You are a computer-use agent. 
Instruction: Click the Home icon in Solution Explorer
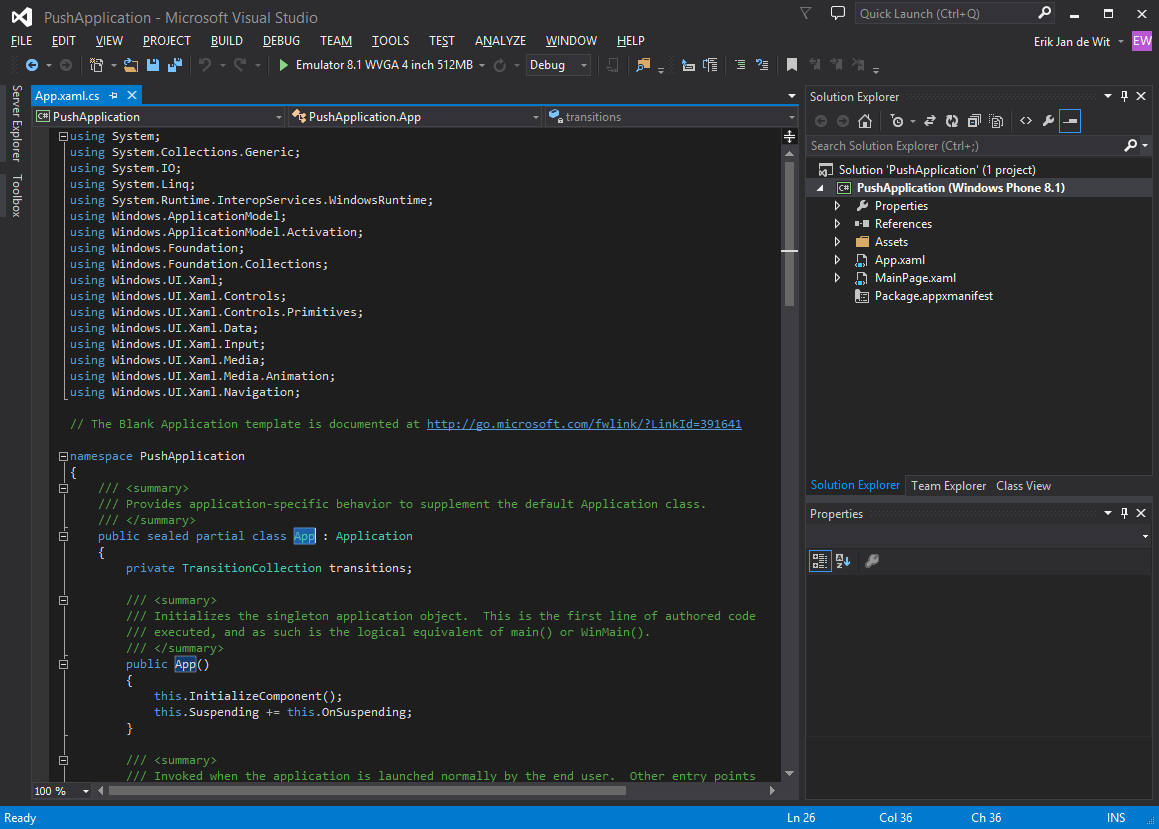point(865,120)
